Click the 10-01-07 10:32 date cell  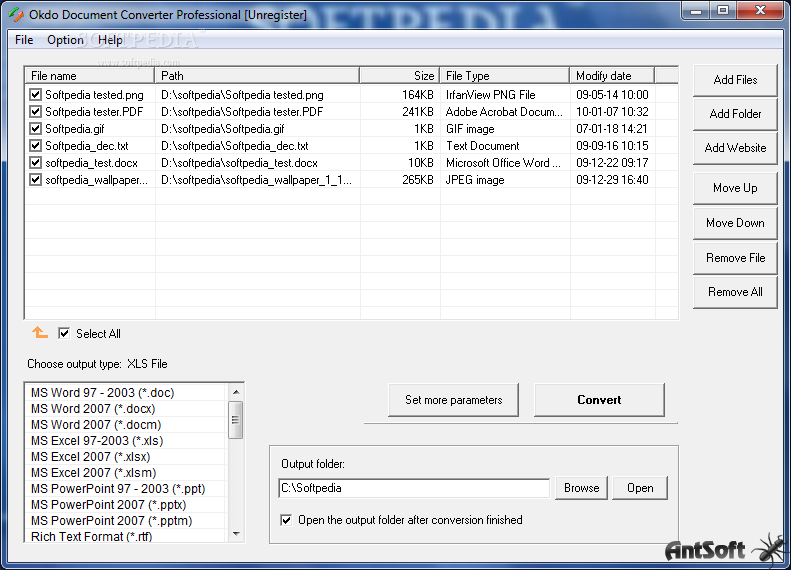(612, 112)
